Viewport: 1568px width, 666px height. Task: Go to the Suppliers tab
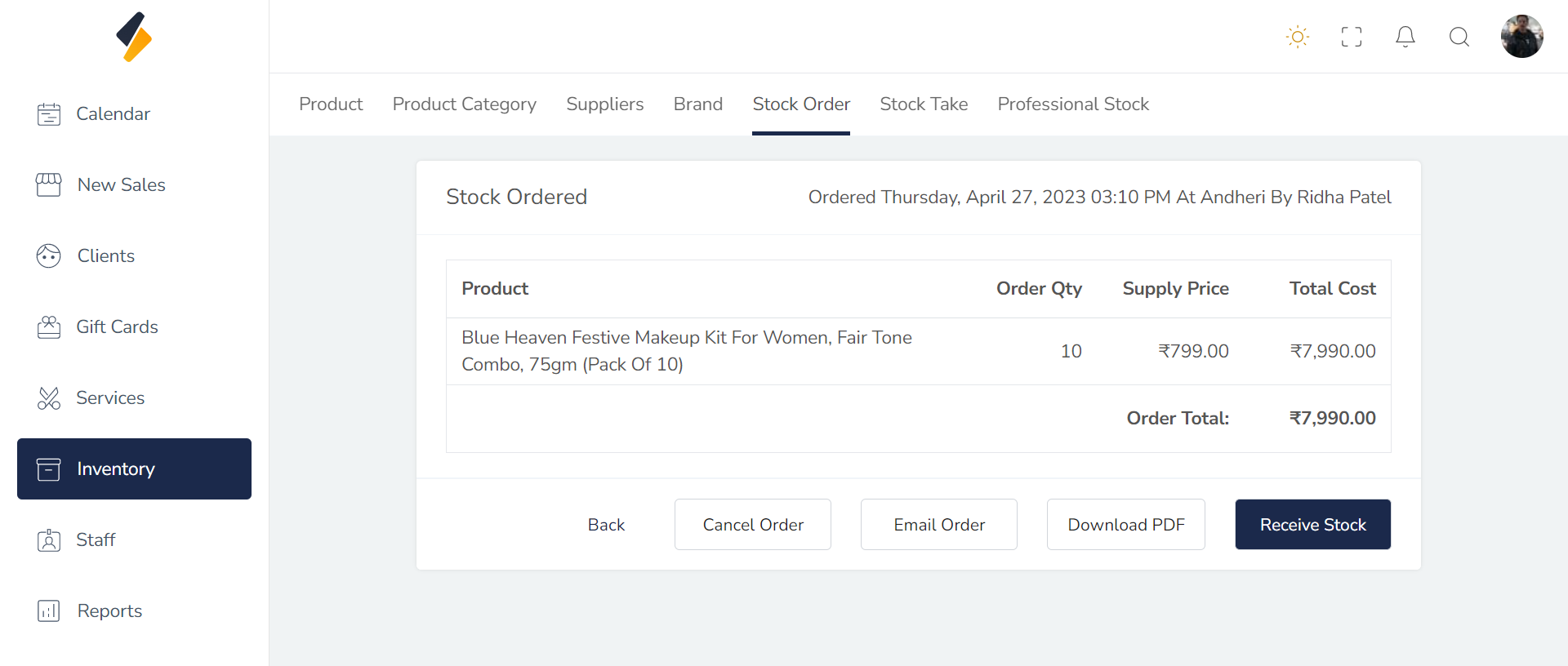604,104
